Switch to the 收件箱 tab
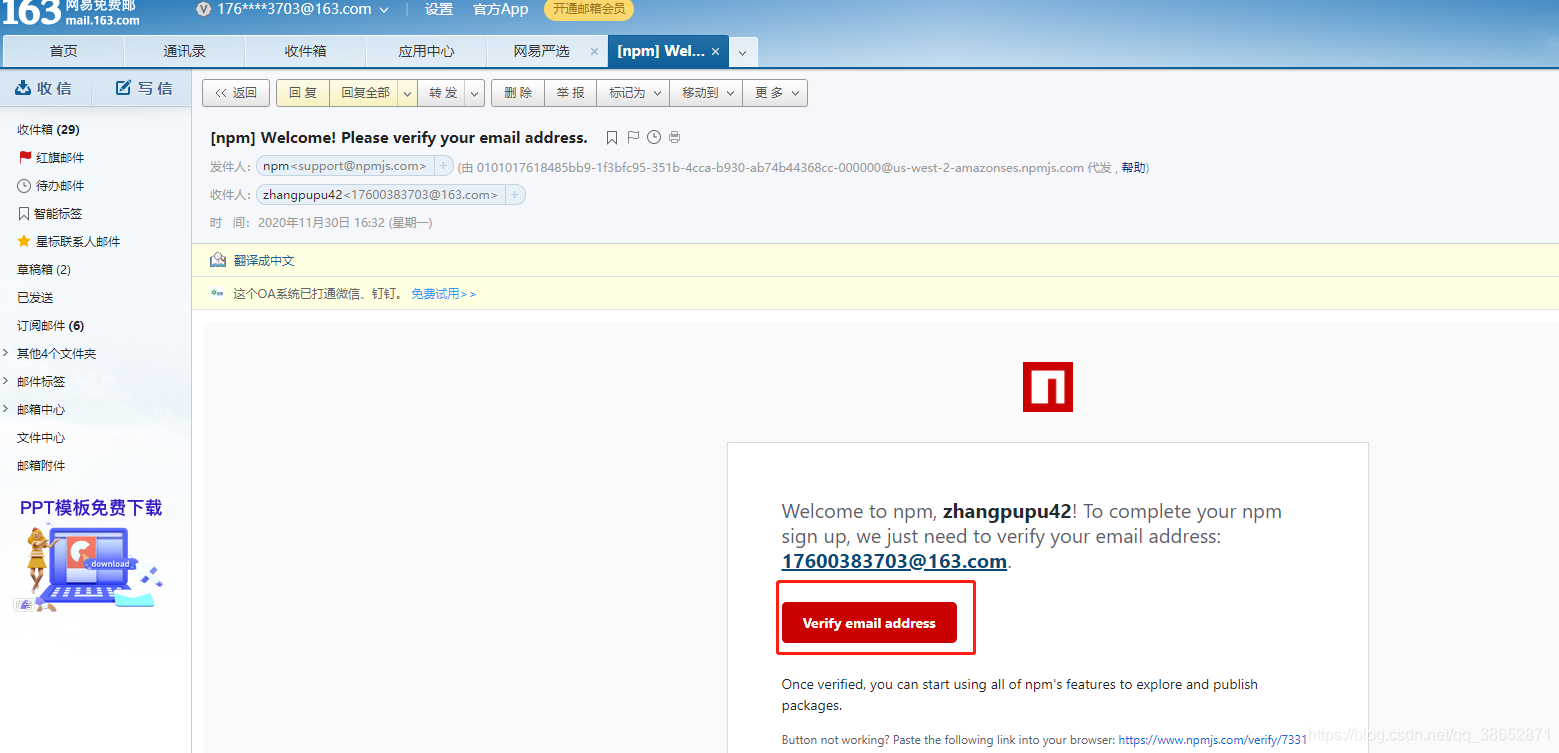This screenshot has height=753, width=1559. pos(306,51)
